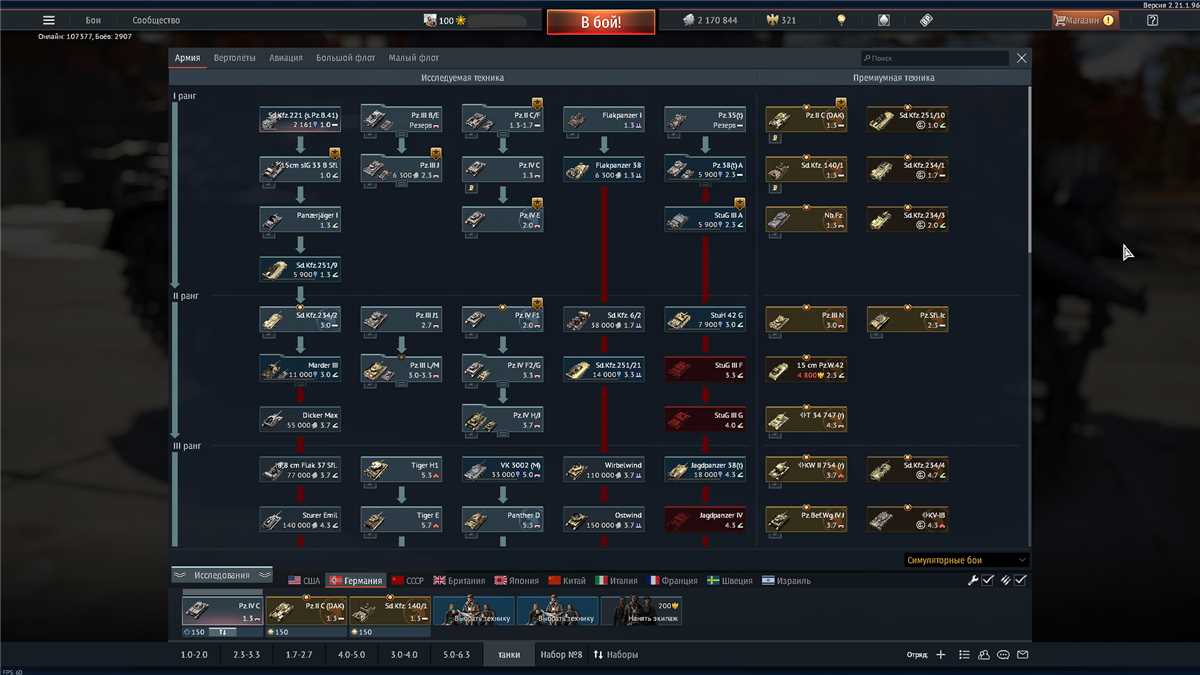Collapse the Исследования research panel
This screenshot has height=675, width=1200.
pos(222,575)
